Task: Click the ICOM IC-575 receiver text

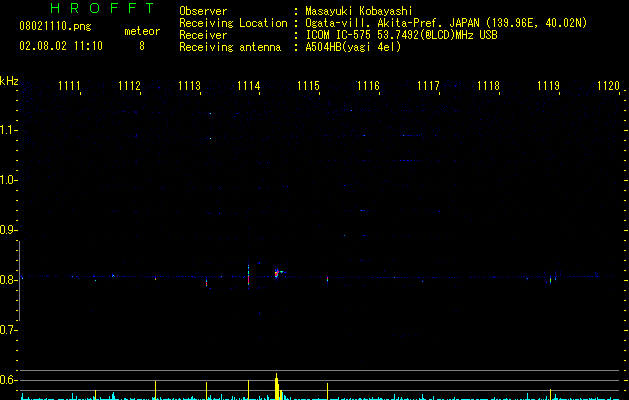Action: point(401,35)
